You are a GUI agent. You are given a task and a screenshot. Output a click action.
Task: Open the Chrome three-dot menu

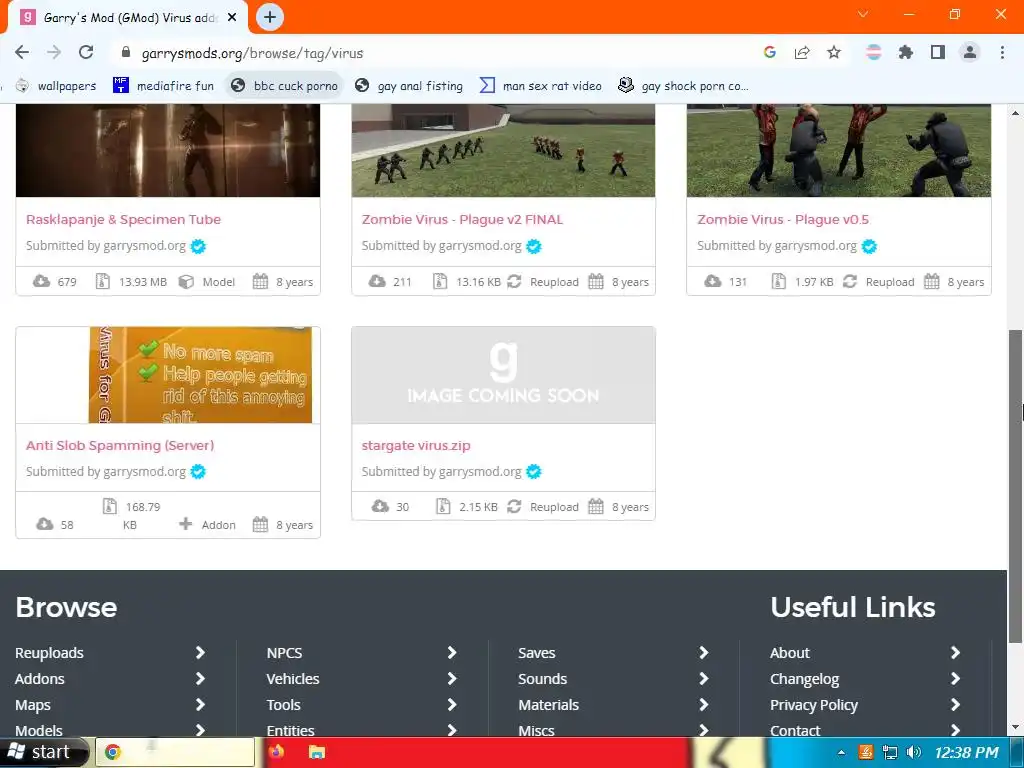1002,52
